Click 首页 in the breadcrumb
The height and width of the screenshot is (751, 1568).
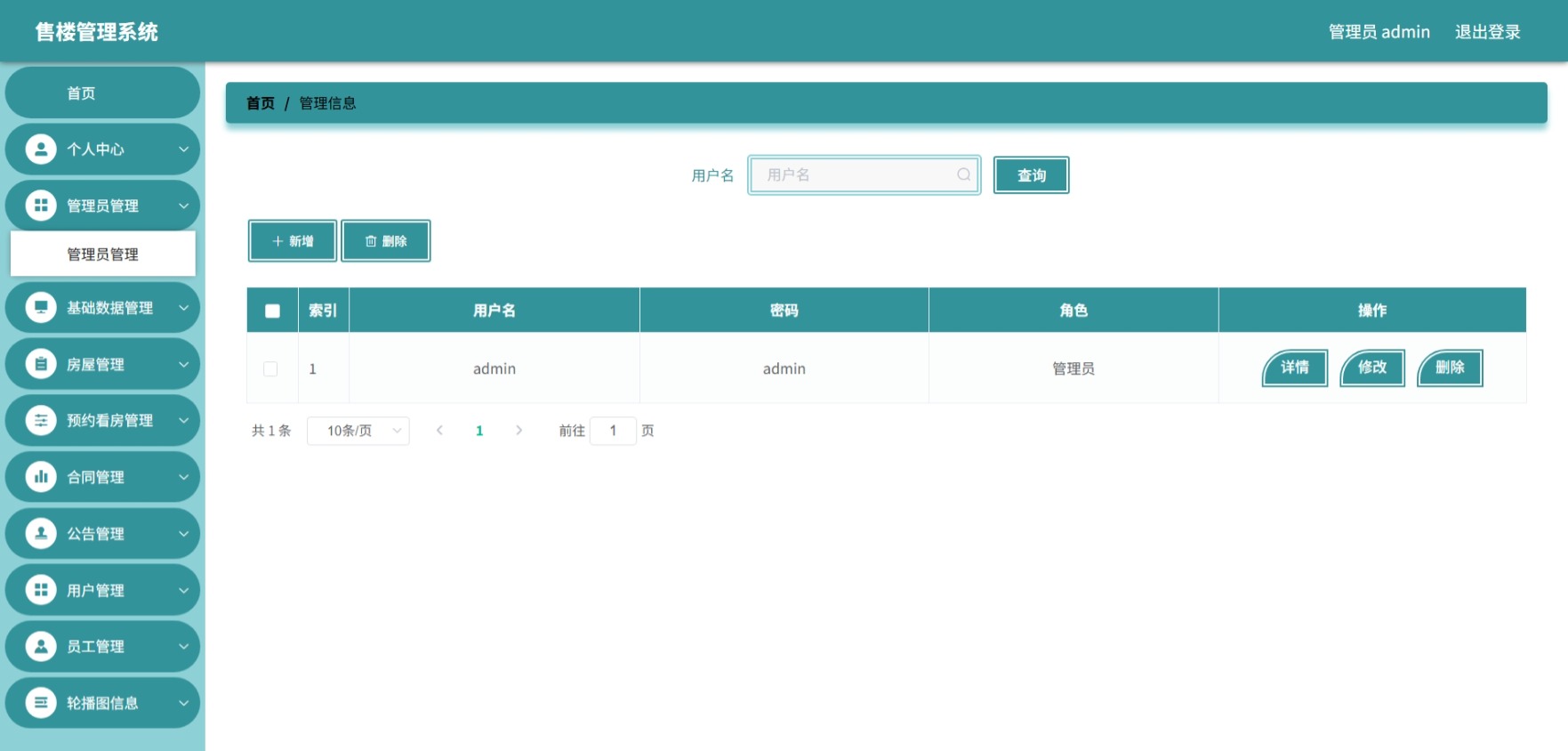tap(261, 103)
